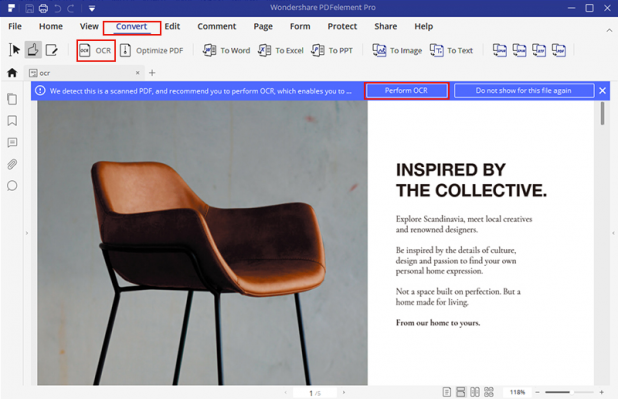This screenshot has height=399, width=618.
Task: Adjust the zoom level slider
Action: (569, 392)
